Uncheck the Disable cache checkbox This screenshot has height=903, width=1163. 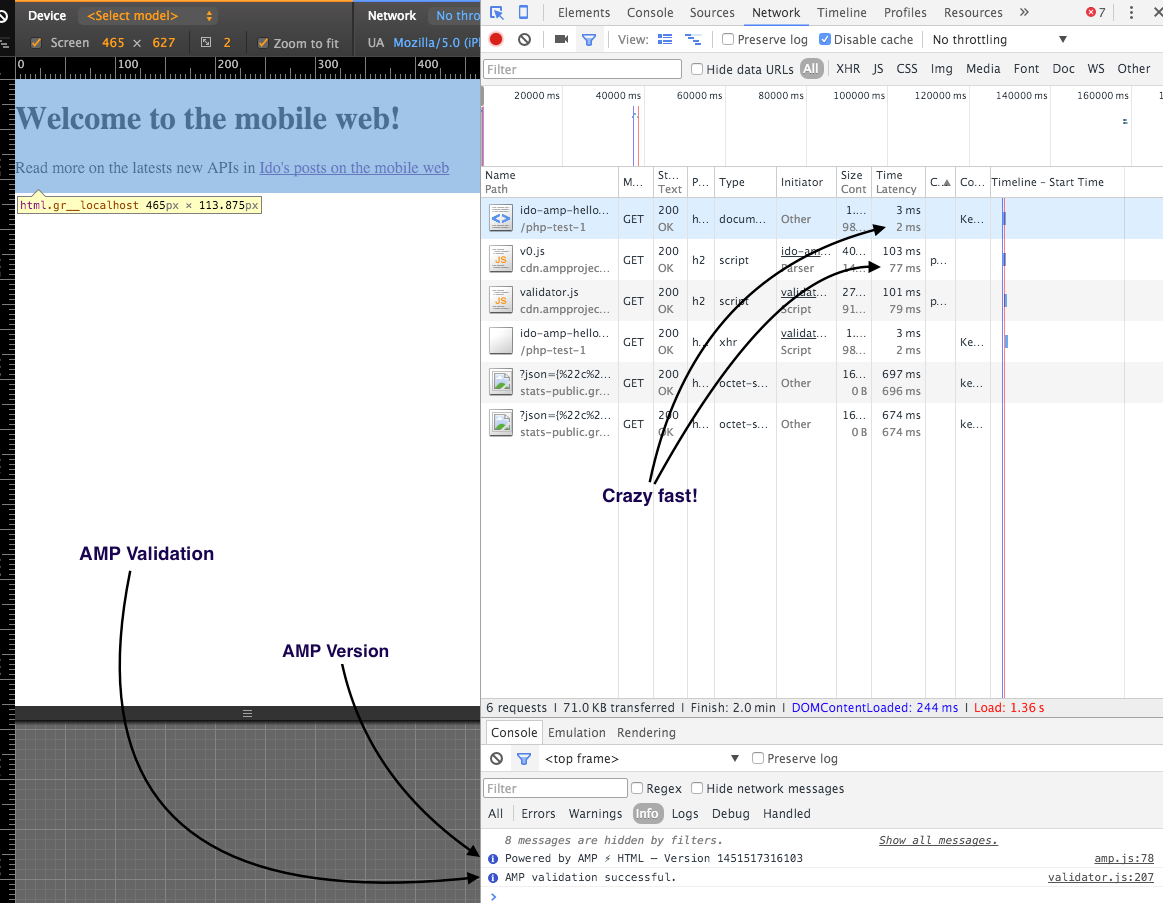[825, 40]
